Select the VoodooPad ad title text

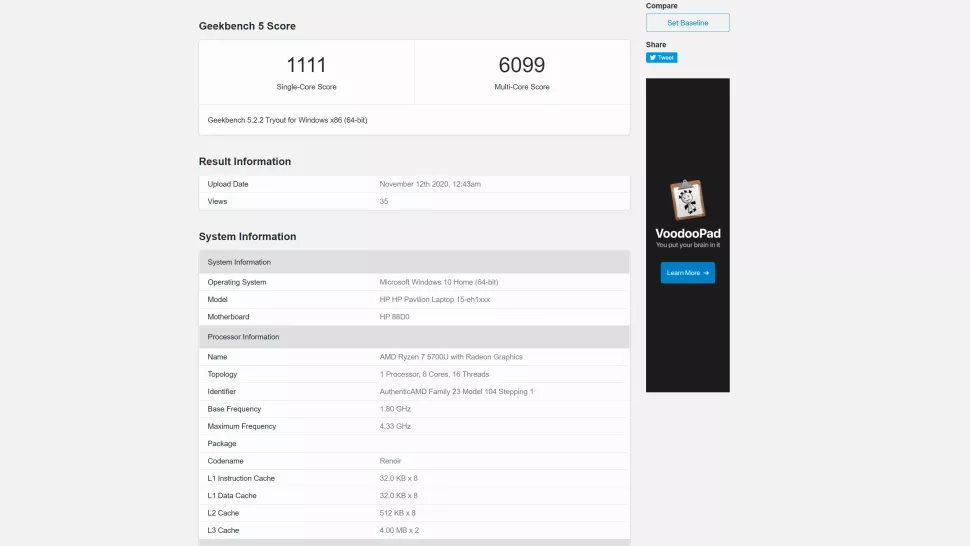(x=687, y=233)
